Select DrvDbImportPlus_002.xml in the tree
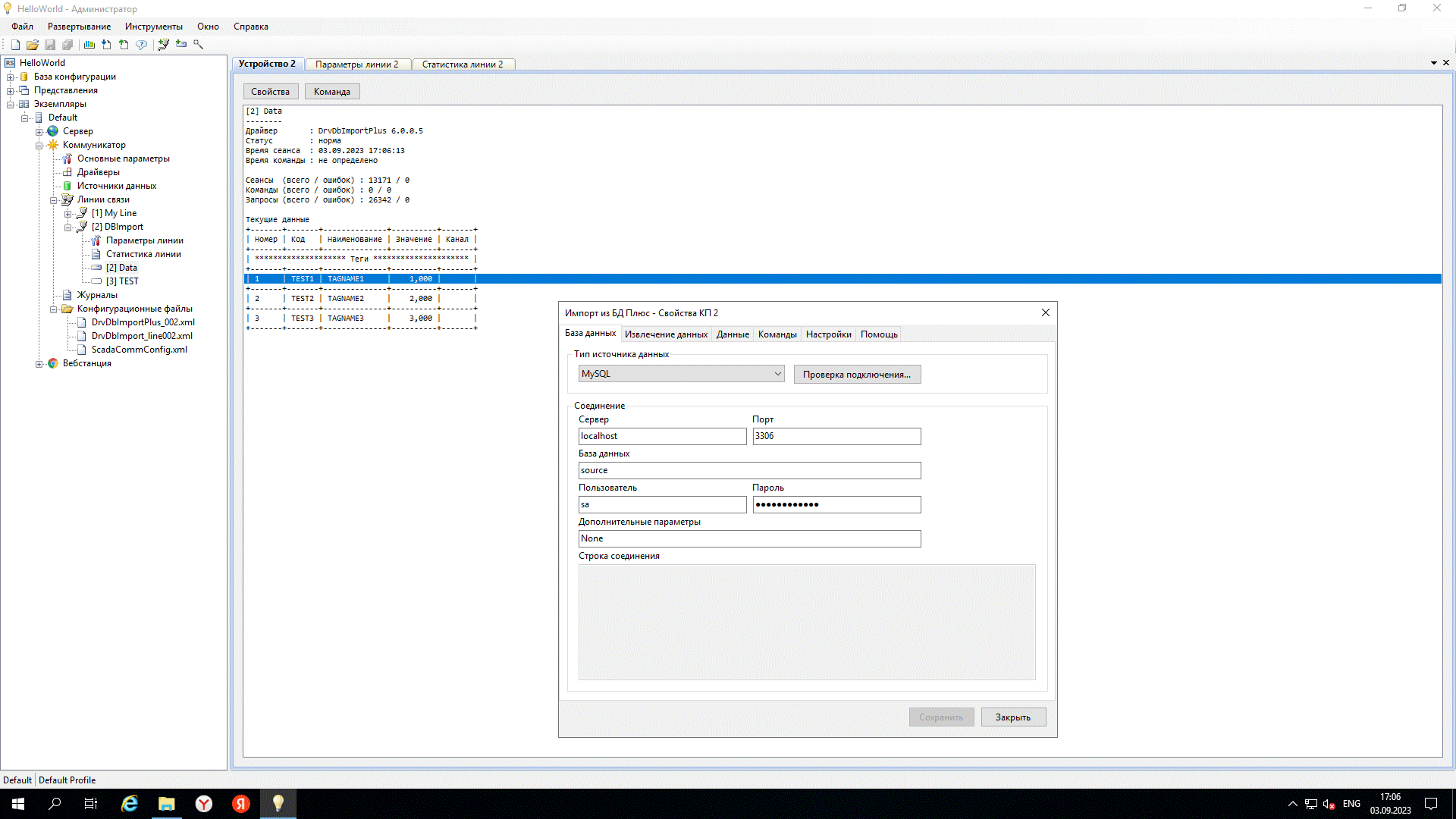 [143, 322]
